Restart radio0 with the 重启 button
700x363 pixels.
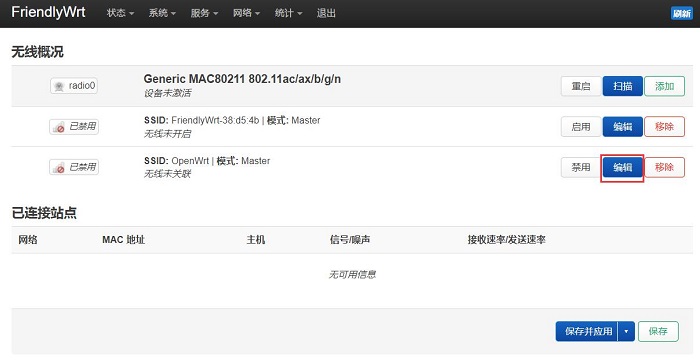pyautogui.click(x=581, y=86)
